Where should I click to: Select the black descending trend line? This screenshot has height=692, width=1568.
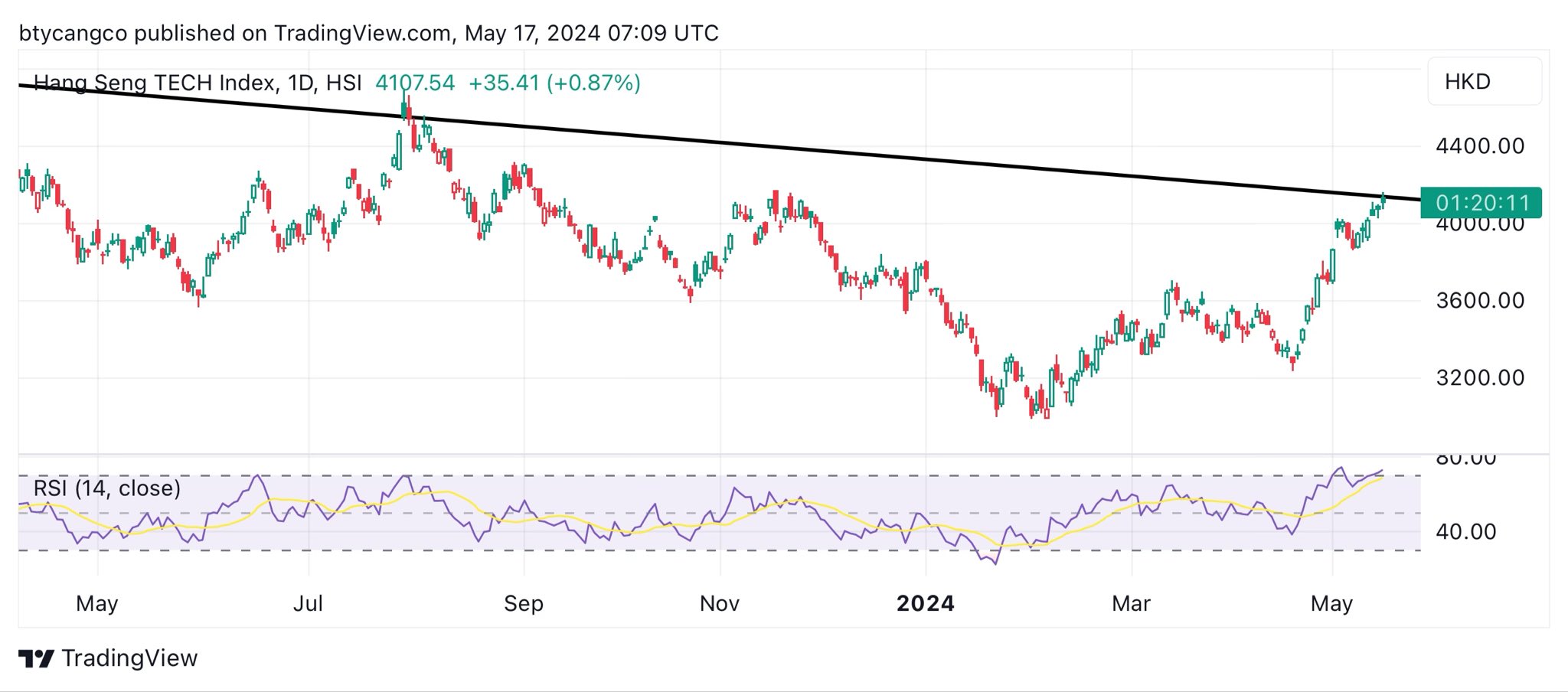[720, 143]
